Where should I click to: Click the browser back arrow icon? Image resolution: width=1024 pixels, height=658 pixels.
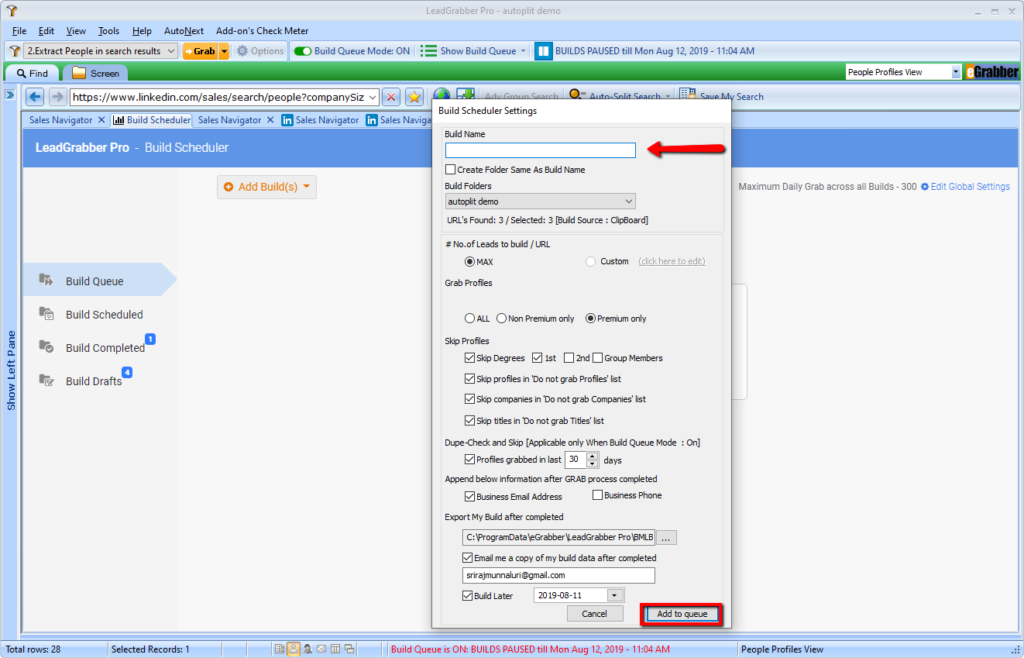click(x=35, y=97)
